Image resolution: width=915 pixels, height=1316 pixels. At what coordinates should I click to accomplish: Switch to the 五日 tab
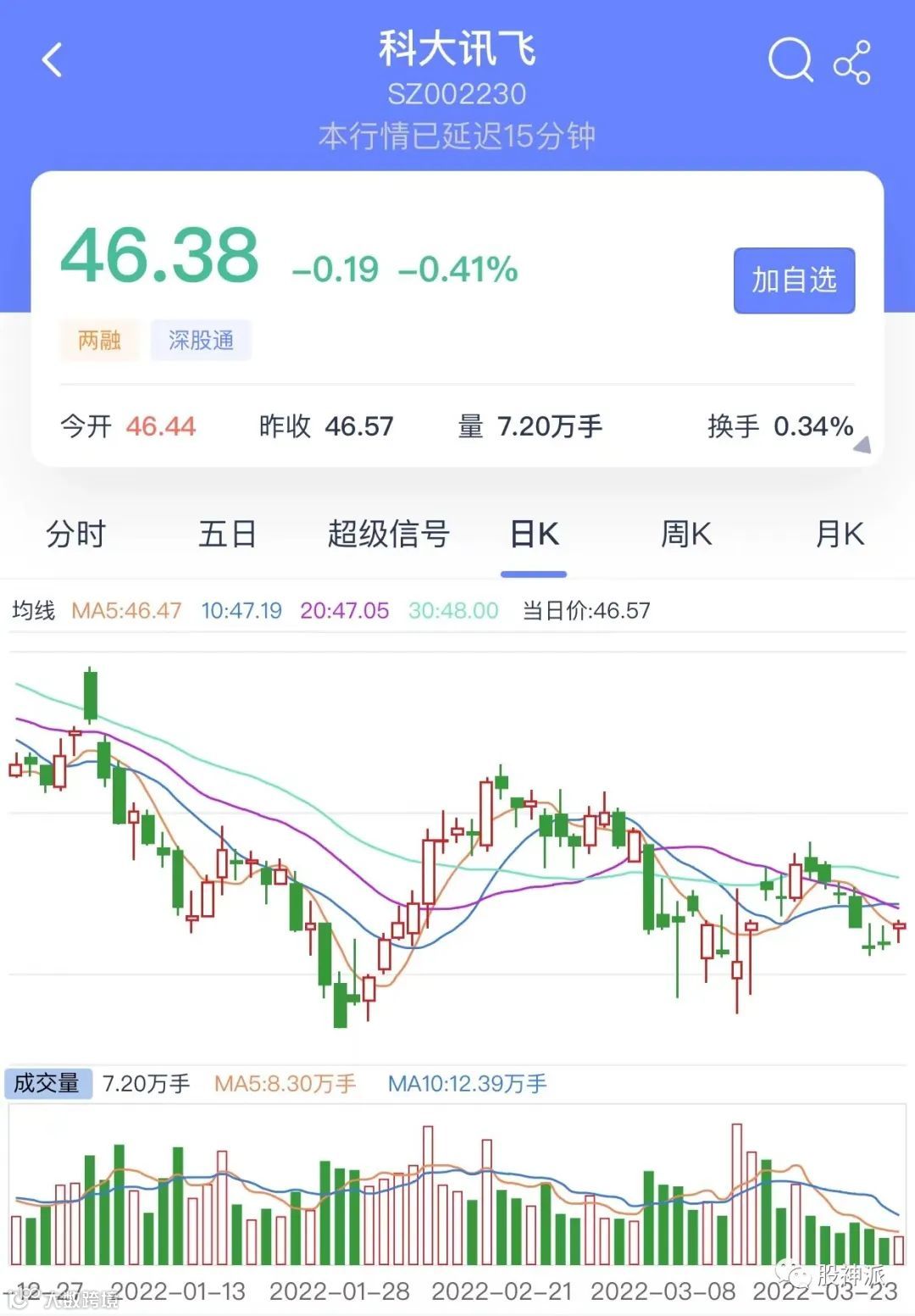click(x=227, y=535)
